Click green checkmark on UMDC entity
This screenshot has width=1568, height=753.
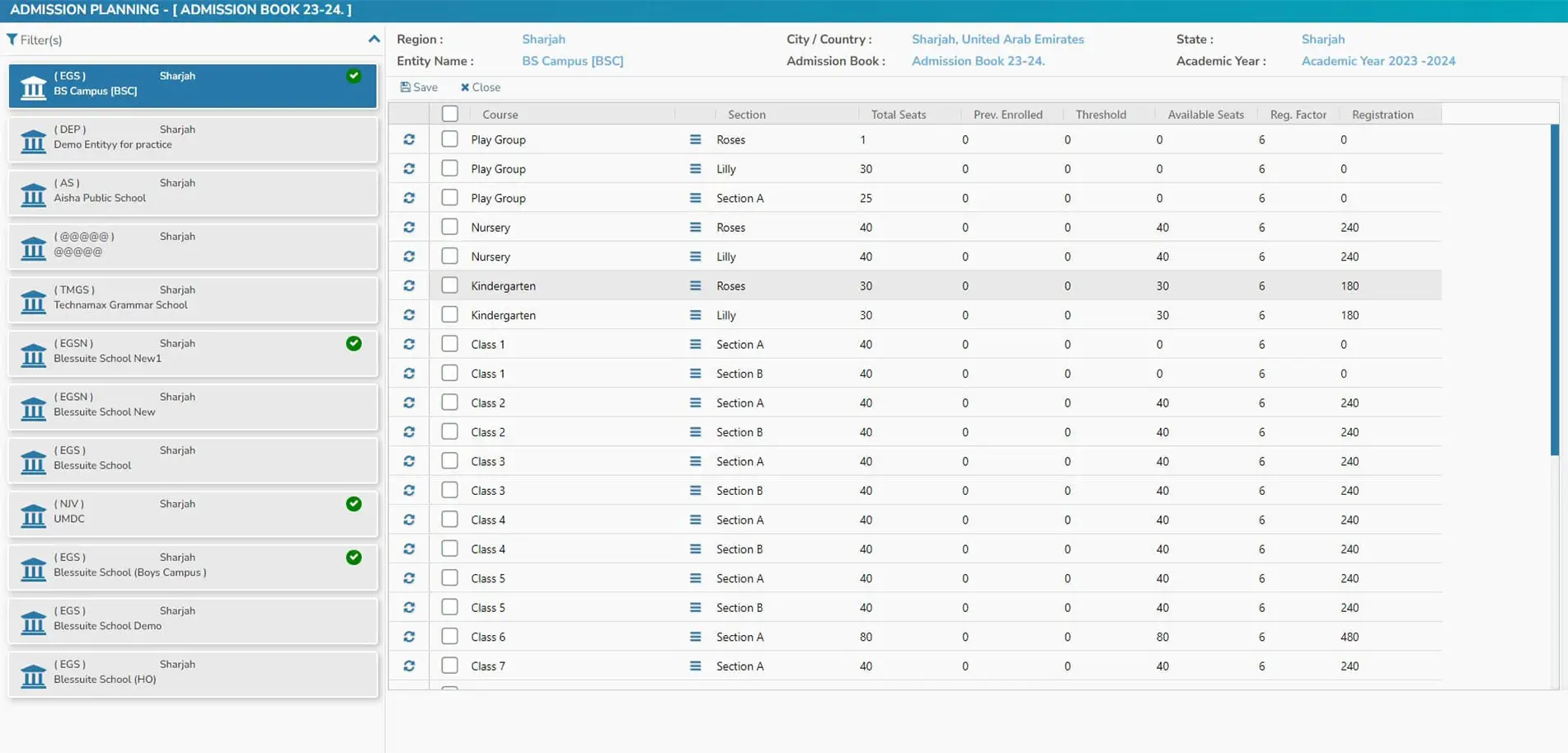(x=354, y=504)
